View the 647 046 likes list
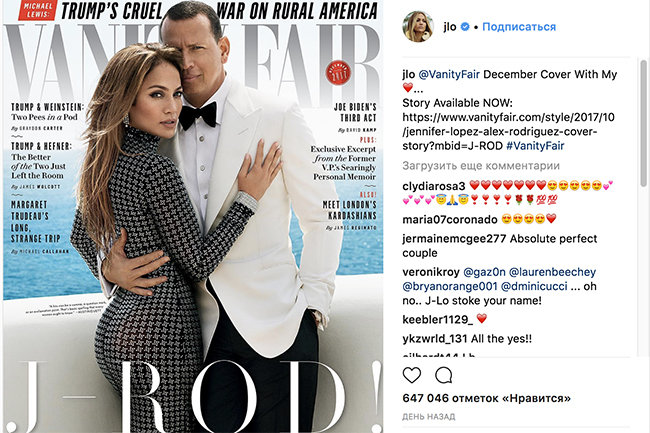 [x=486, y=399]
